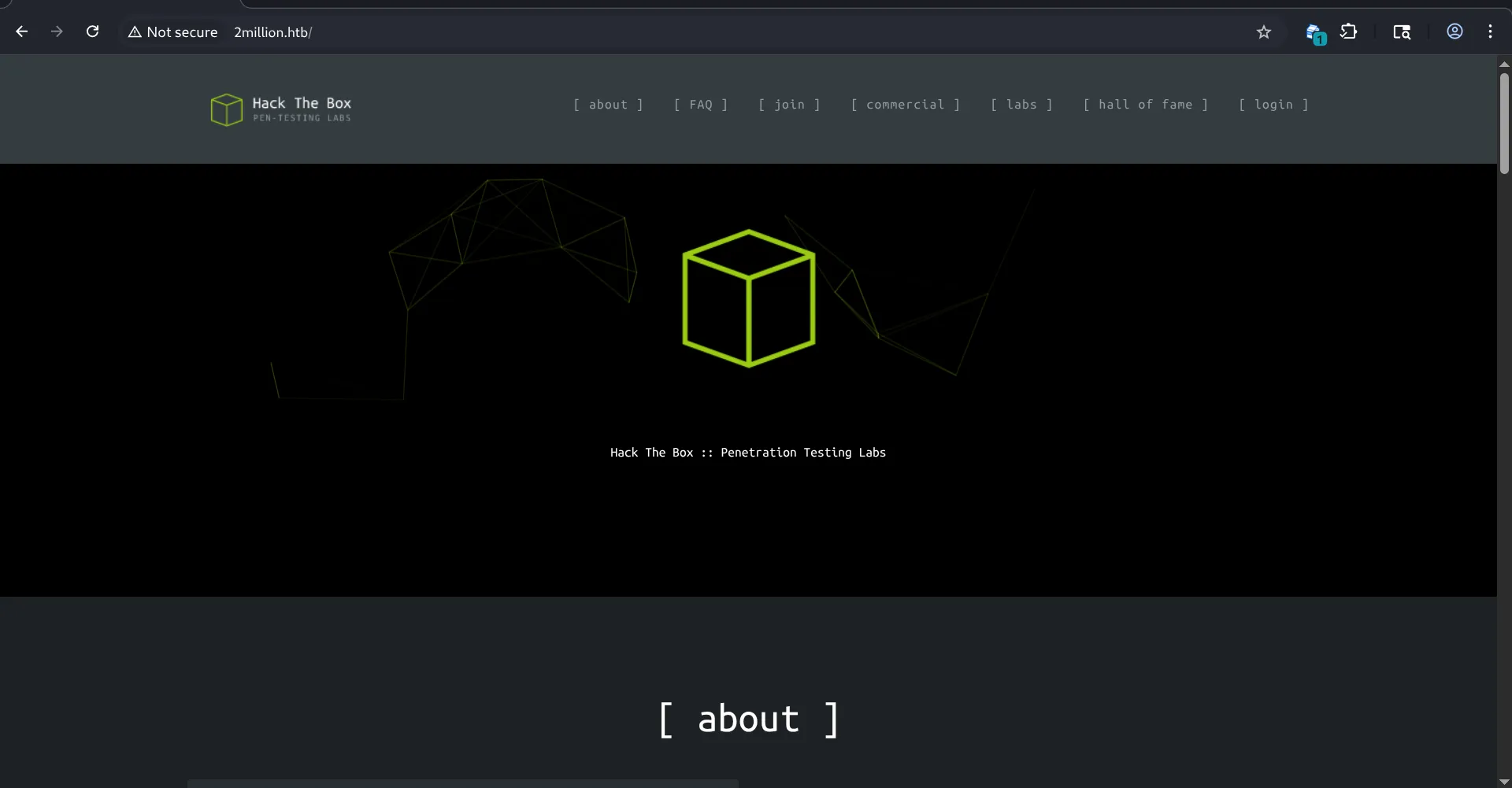1512x788 pixels.
Task: Click the large [ about ] section heading
Action: (748, 720)
